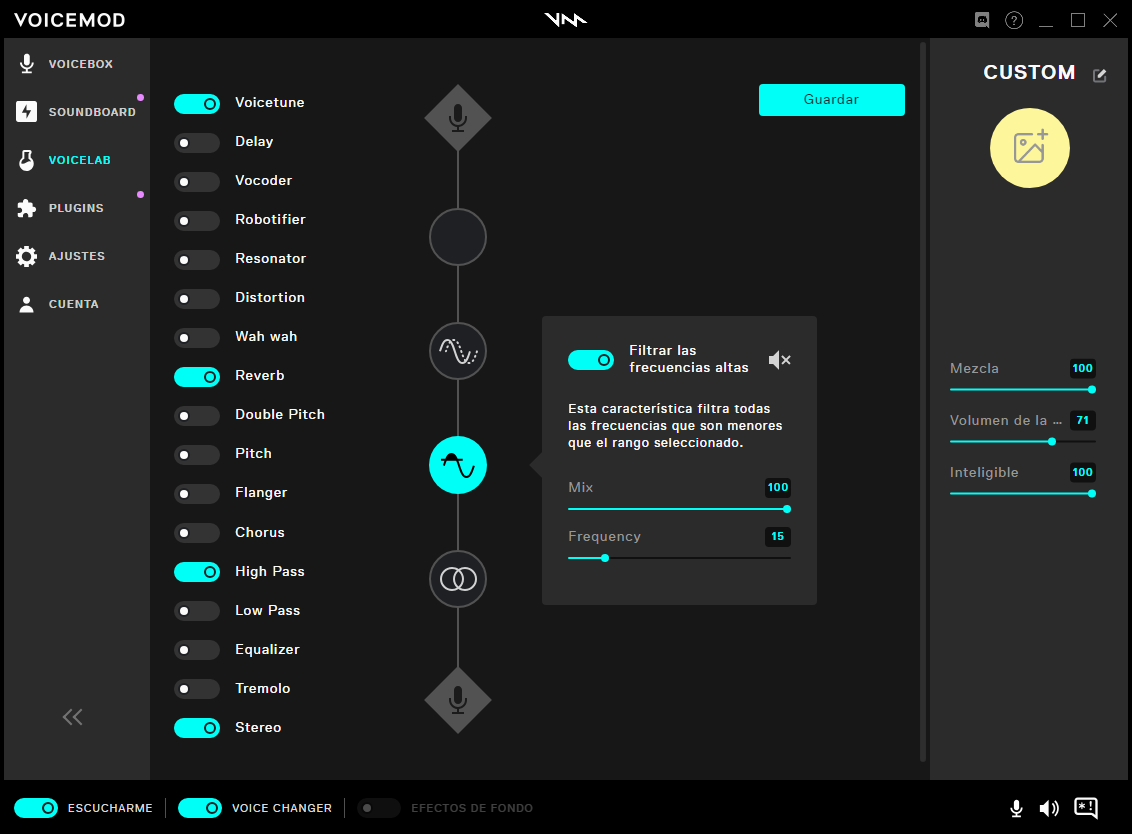
Task: Turn on the Resonator toggle
Action: [x=197, y=260]
